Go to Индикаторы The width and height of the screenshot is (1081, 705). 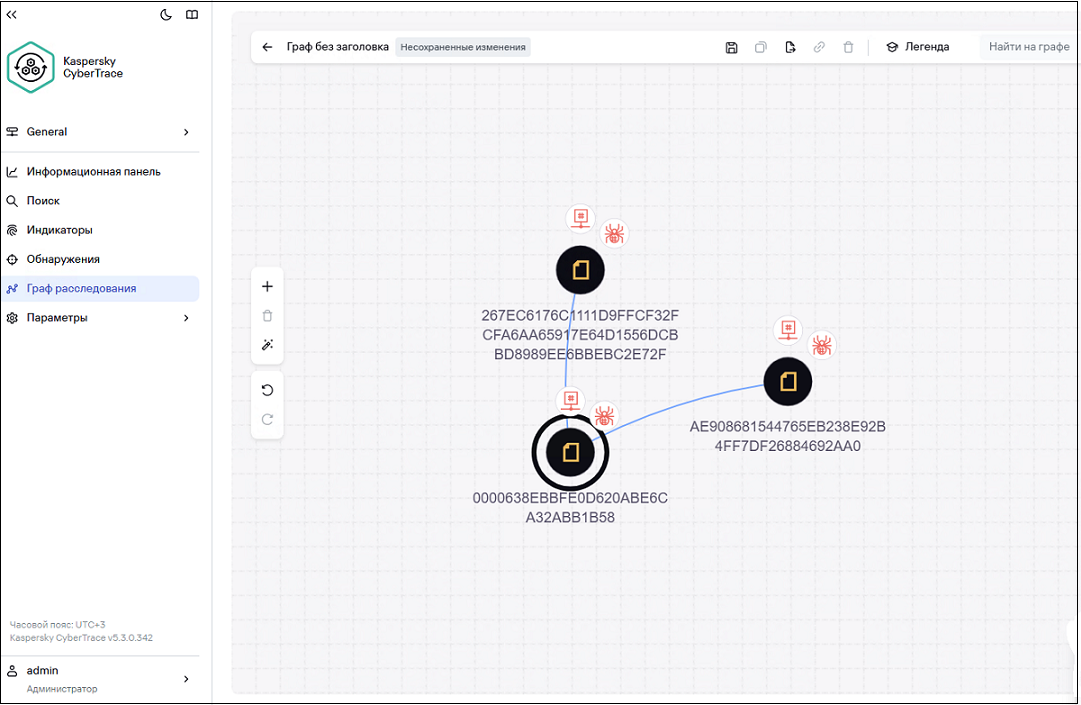coord(100,230)
